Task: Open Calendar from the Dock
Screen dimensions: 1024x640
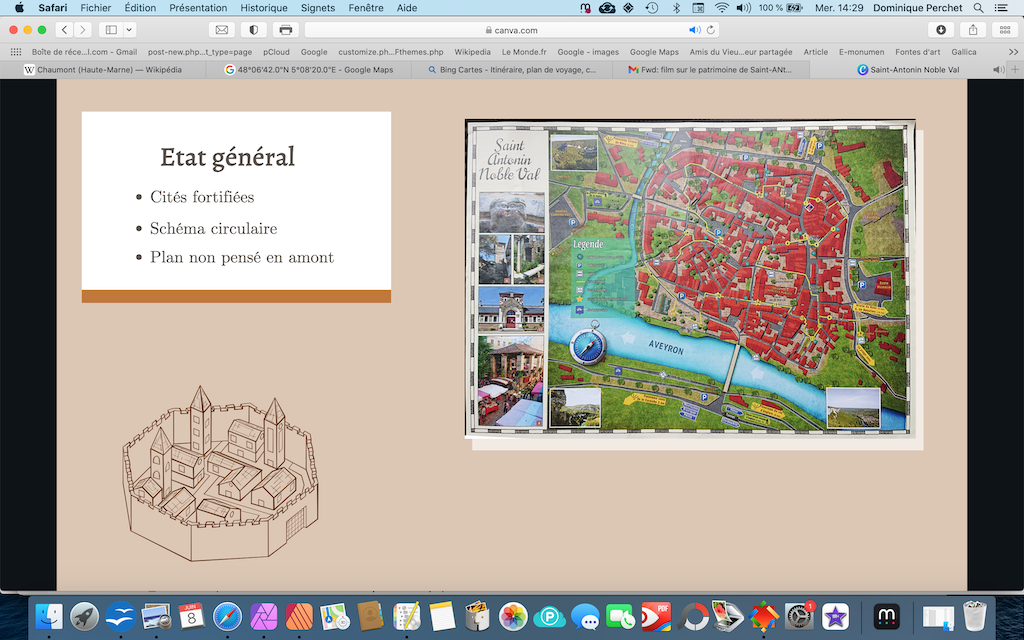Action: tap(191, 616)
